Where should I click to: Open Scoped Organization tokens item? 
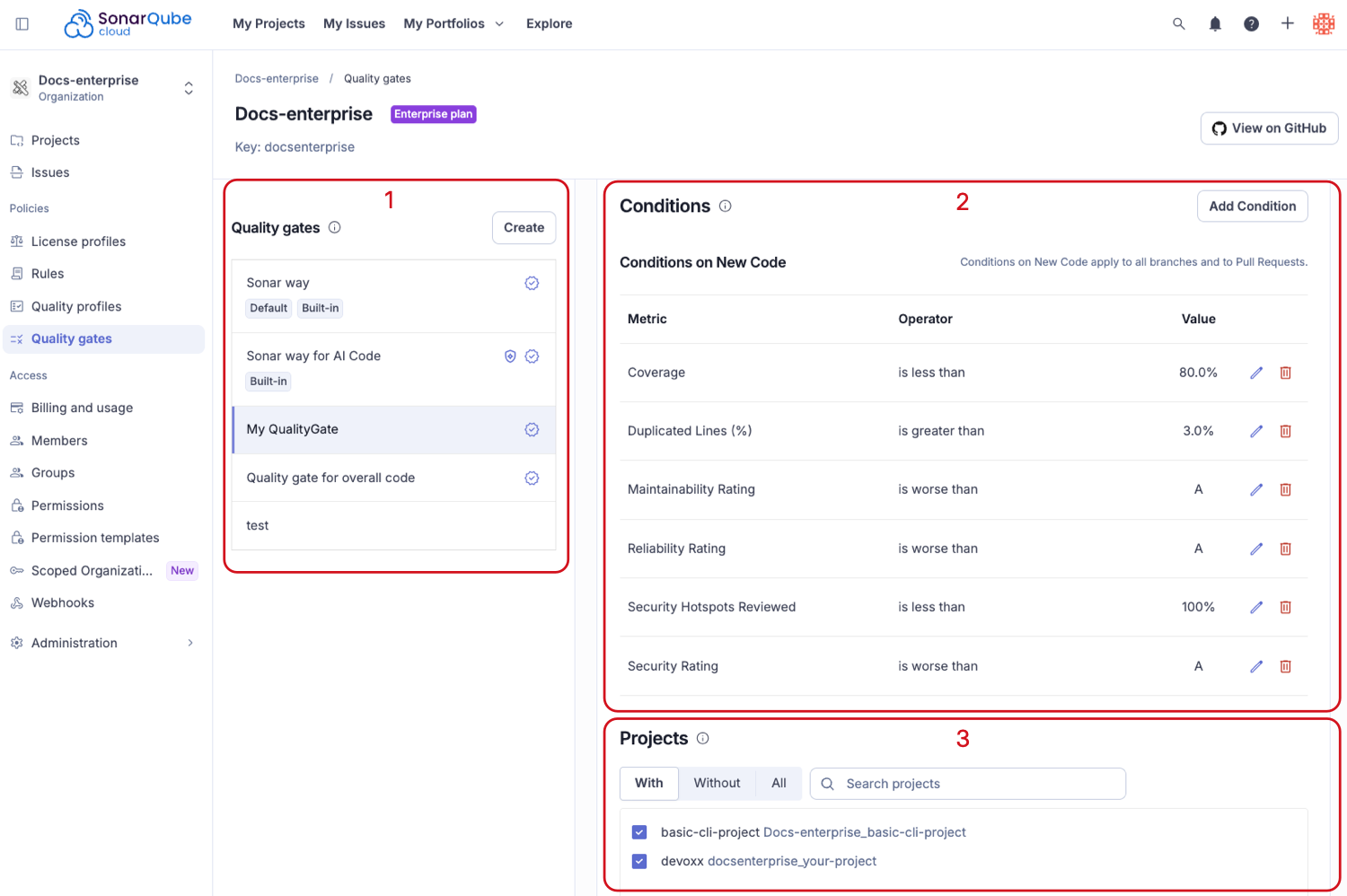pos(102,571)
